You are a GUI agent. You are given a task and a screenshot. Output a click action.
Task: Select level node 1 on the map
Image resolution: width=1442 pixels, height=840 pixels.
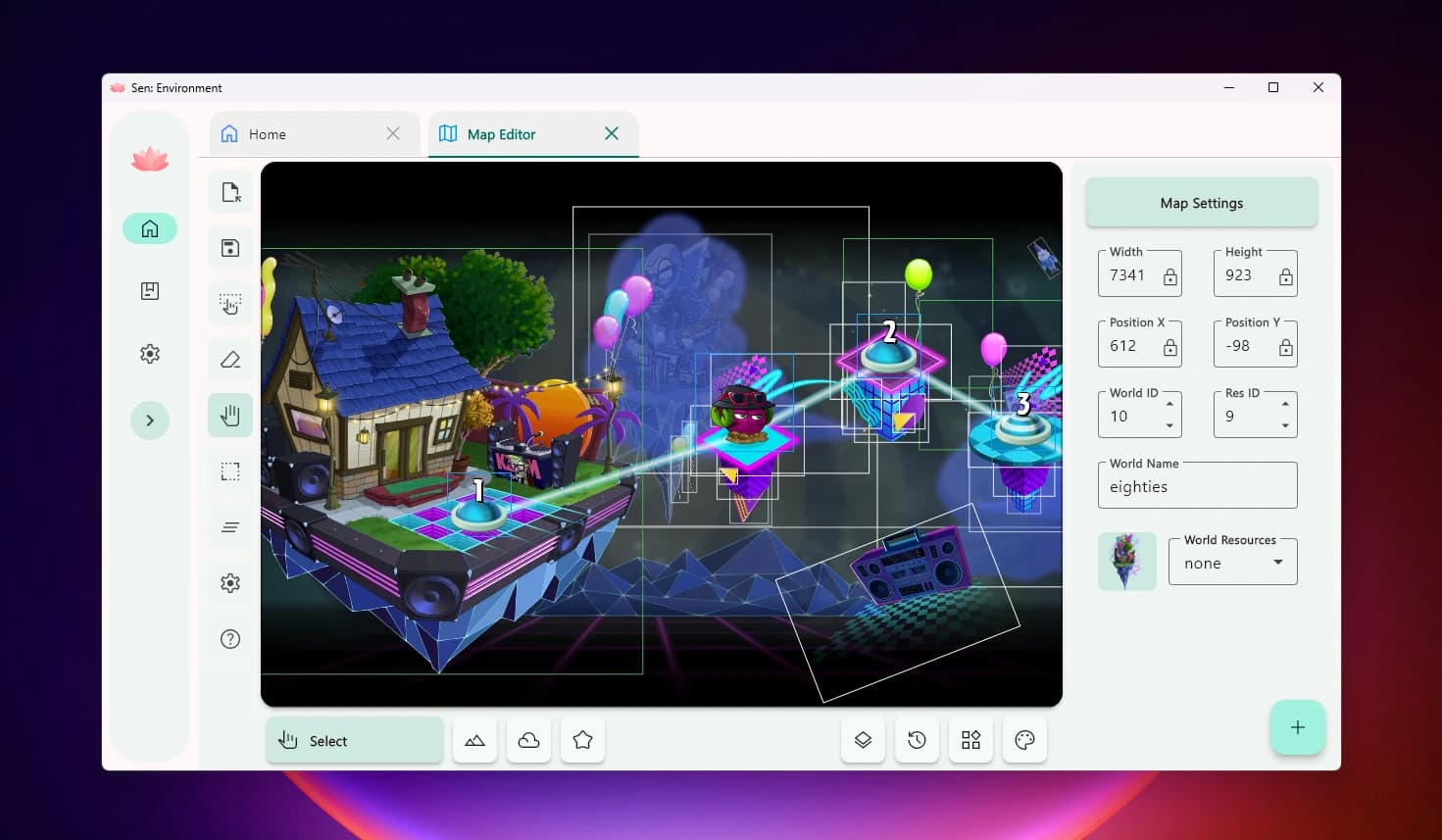479,508
